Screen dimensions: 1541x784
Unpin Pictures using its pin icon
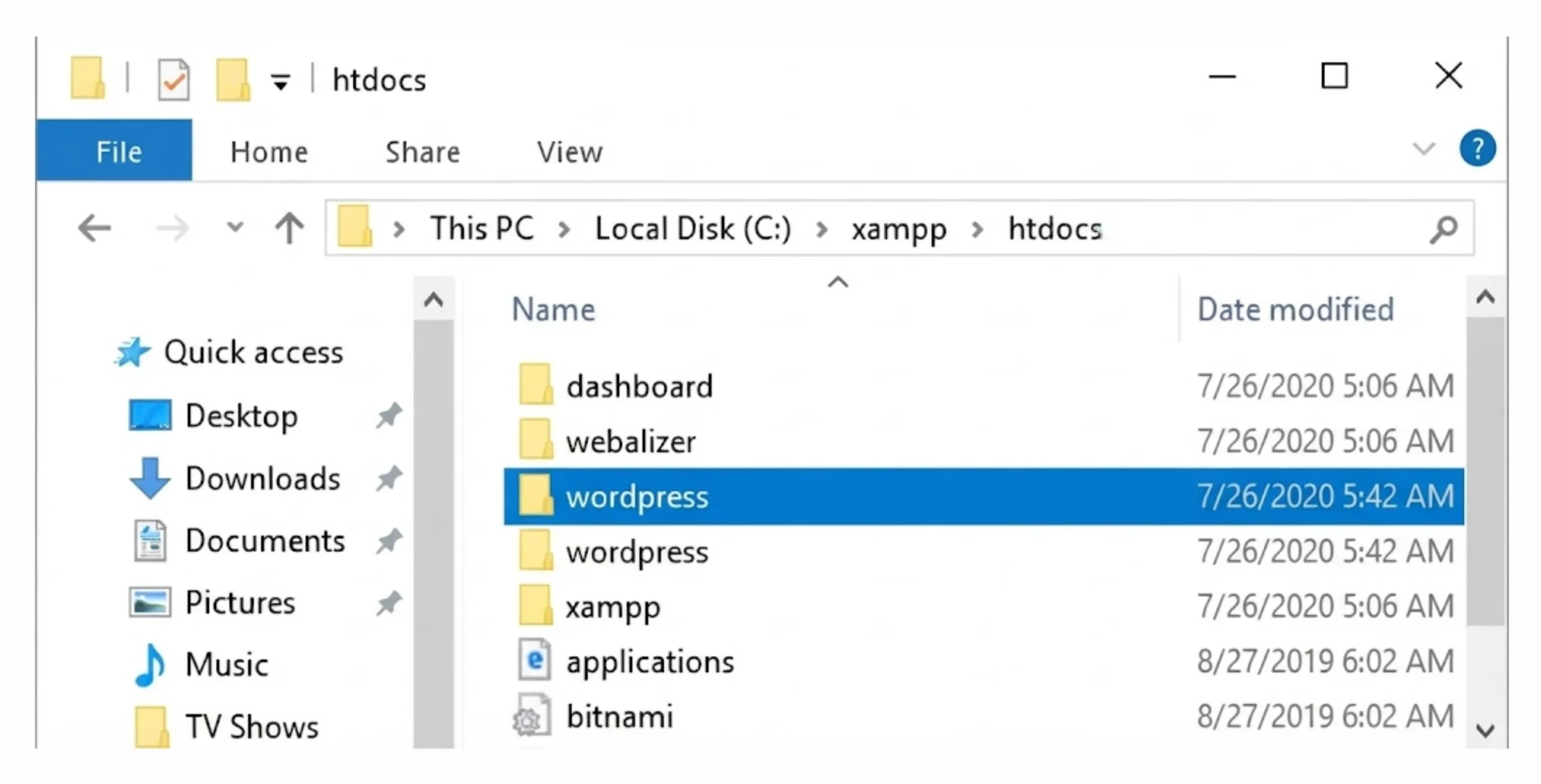pos(389,603)
